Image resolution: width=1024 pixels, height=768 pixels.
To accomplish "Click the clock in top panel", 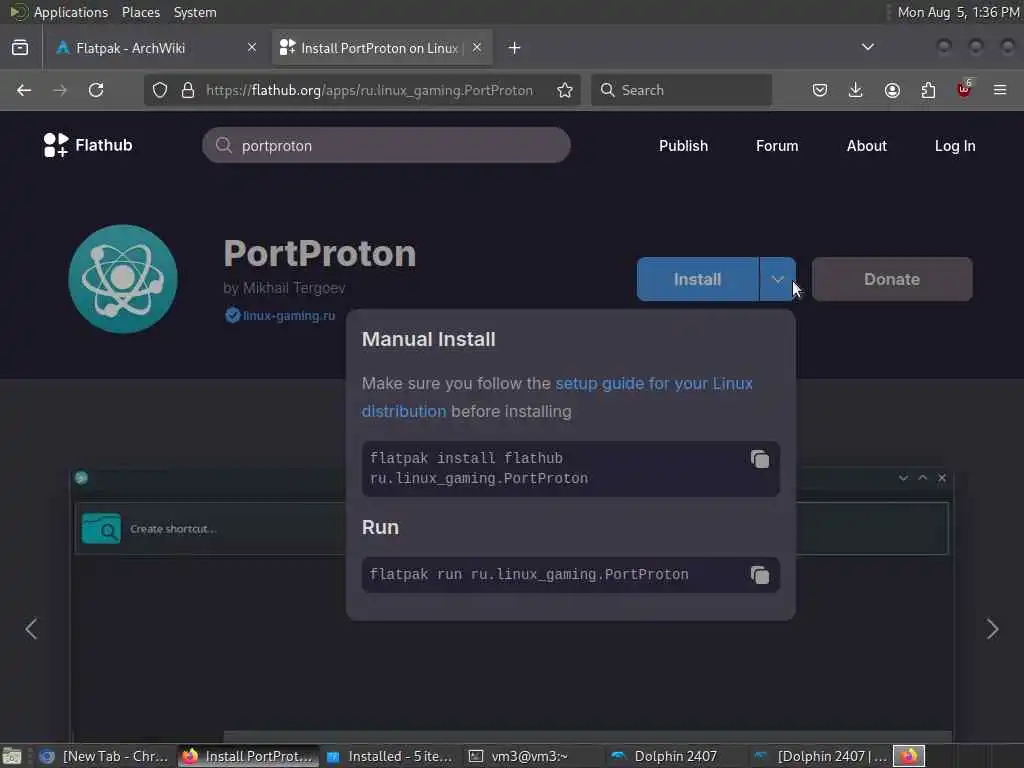I will pos(958,12).
